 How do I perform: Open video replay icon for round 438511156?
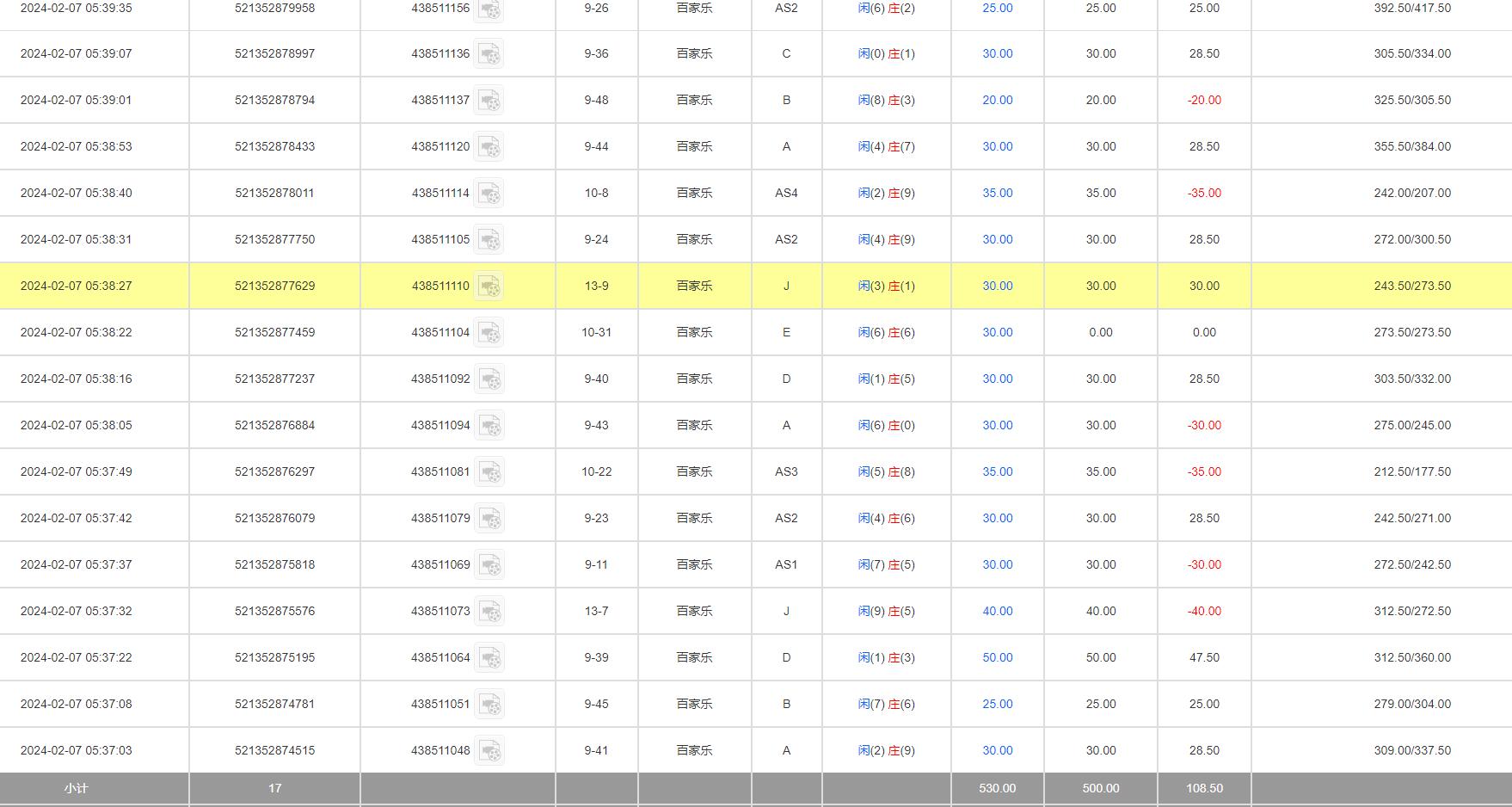489,9
